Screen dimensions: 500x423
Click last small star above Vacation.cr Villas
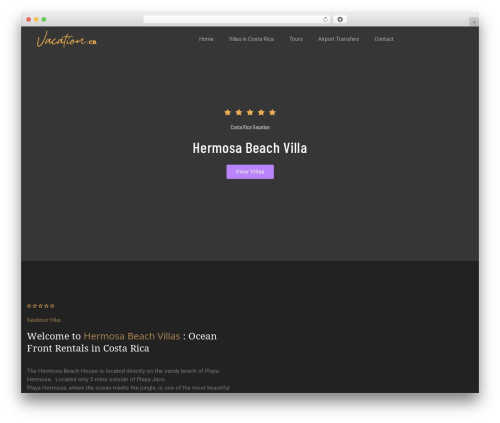pyautogui.click(x=52, y=306)
